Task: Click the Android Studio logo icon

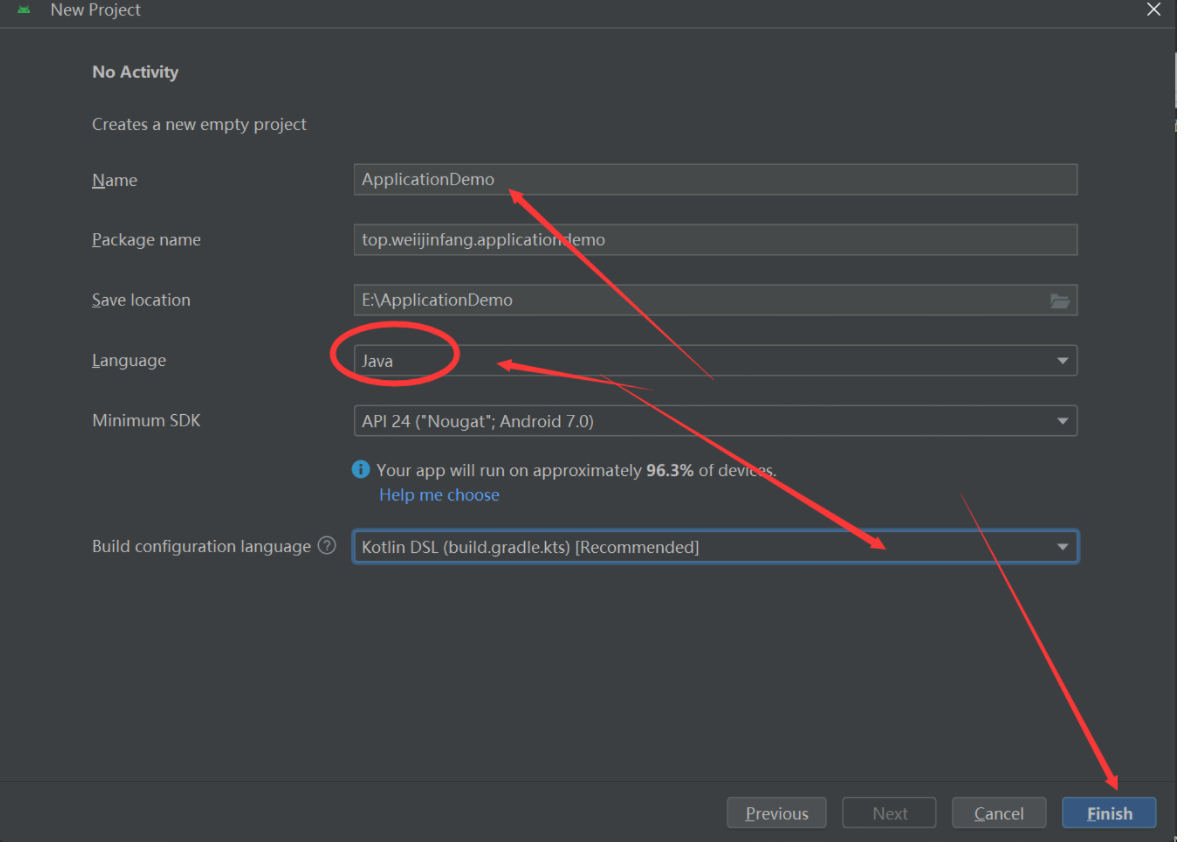Action: 24,10
